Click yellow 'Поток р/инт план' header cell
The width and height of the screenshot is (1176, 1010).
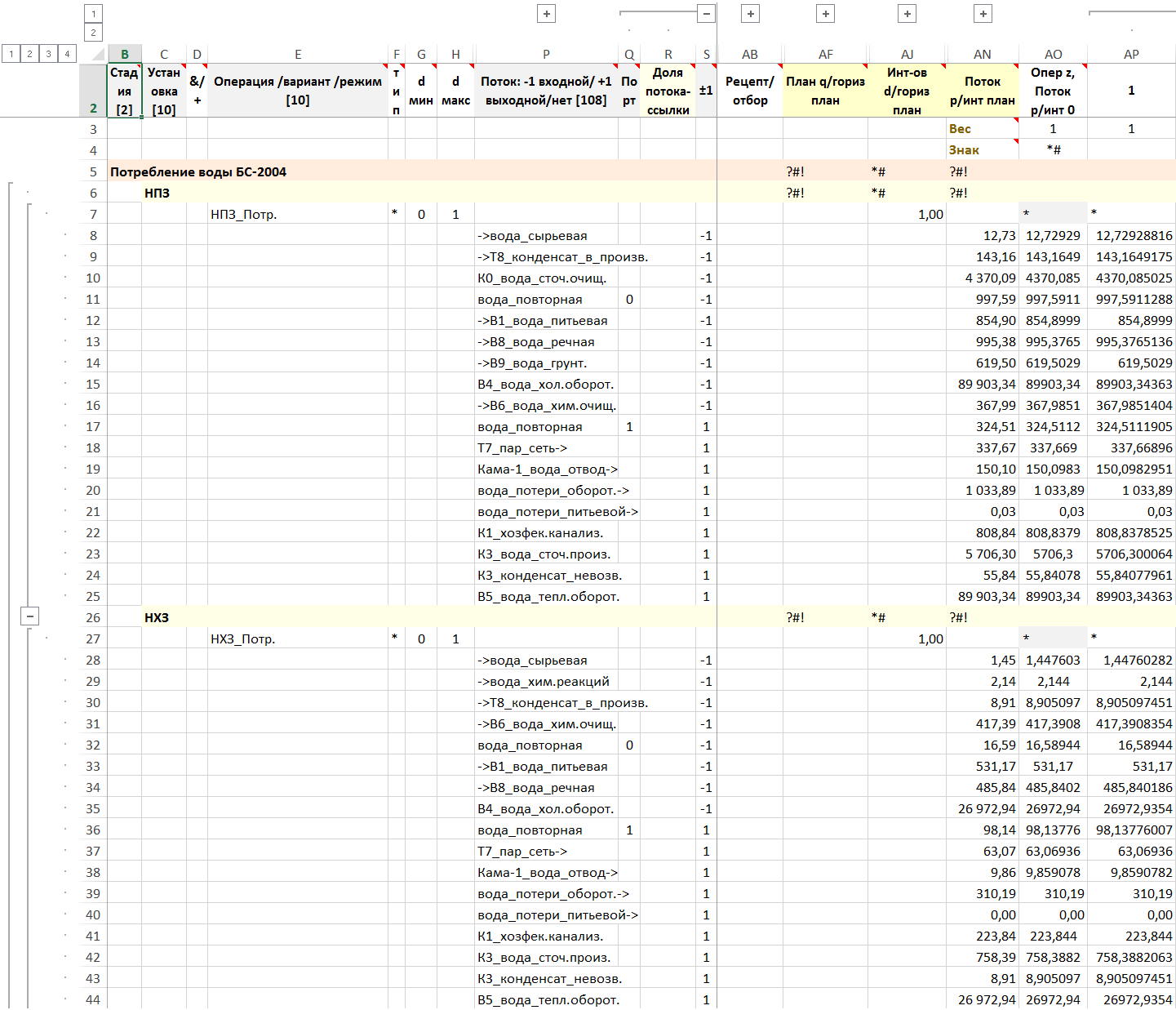pos(983,91)
